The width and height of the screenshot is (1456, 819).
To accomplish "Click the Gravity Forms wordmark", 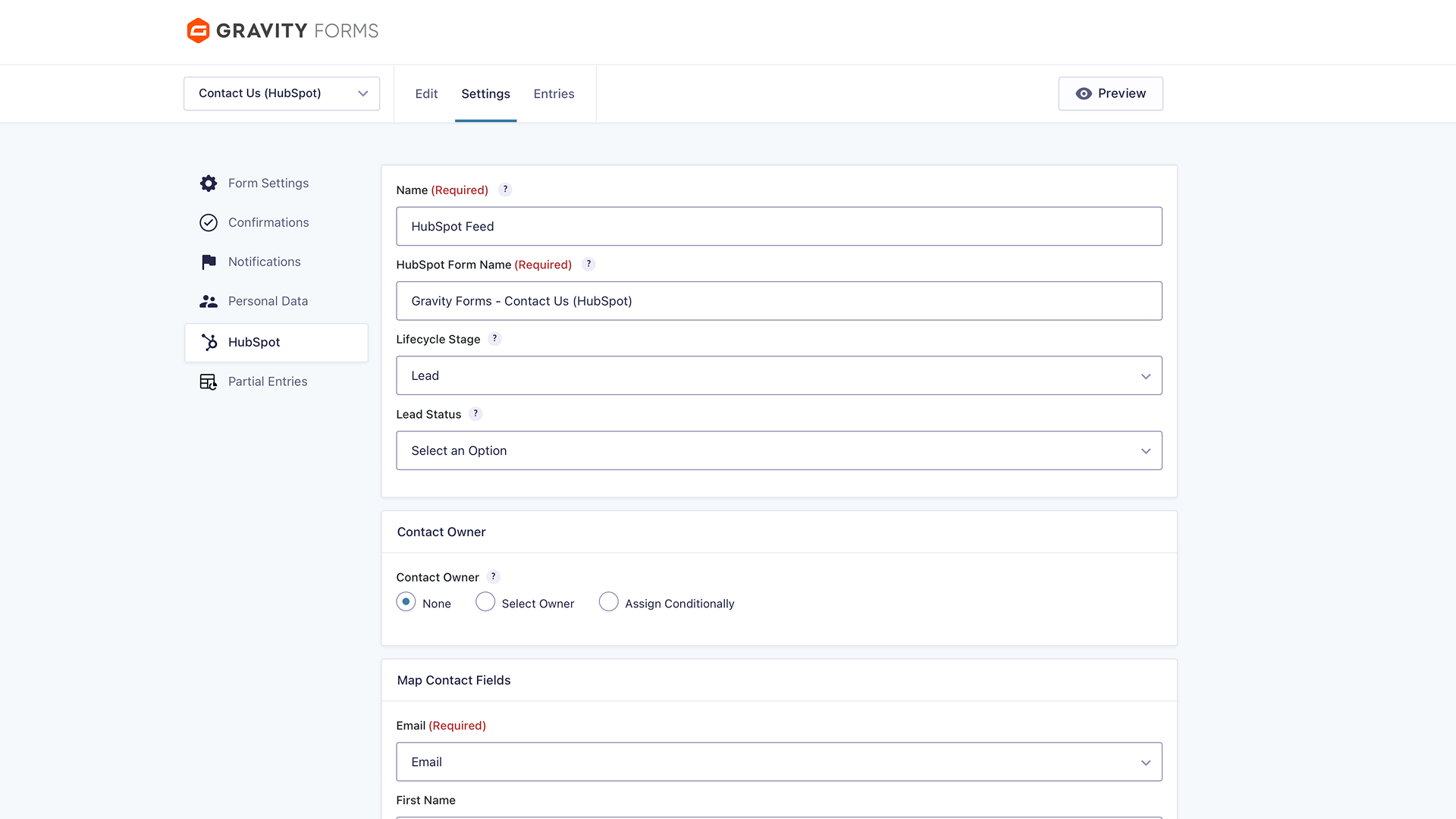I will pyautogui.click(x=297, y=31).
